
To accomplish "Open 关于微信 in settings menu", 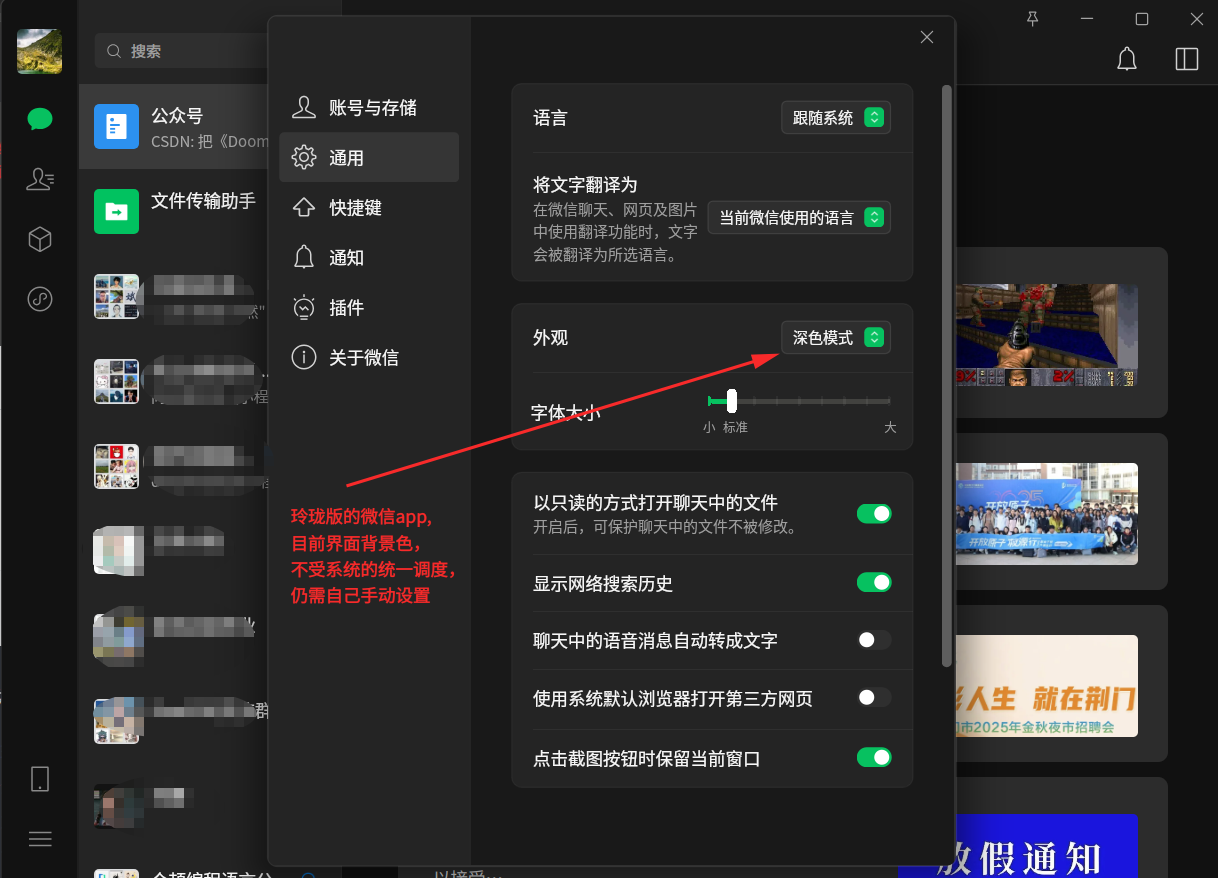I will point(369,358).
